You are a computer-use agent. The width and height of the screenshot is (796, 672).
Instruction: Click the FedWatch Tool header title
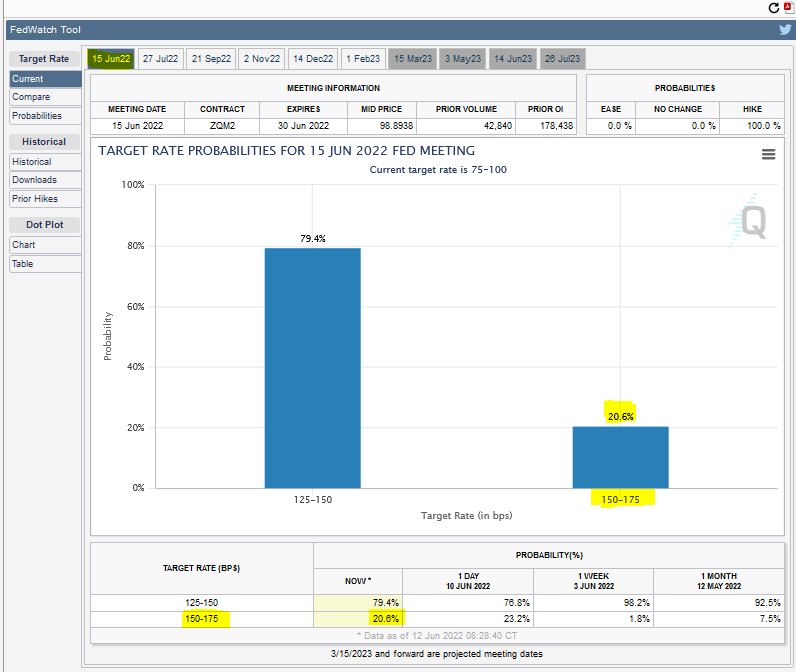tap(45, 30)
